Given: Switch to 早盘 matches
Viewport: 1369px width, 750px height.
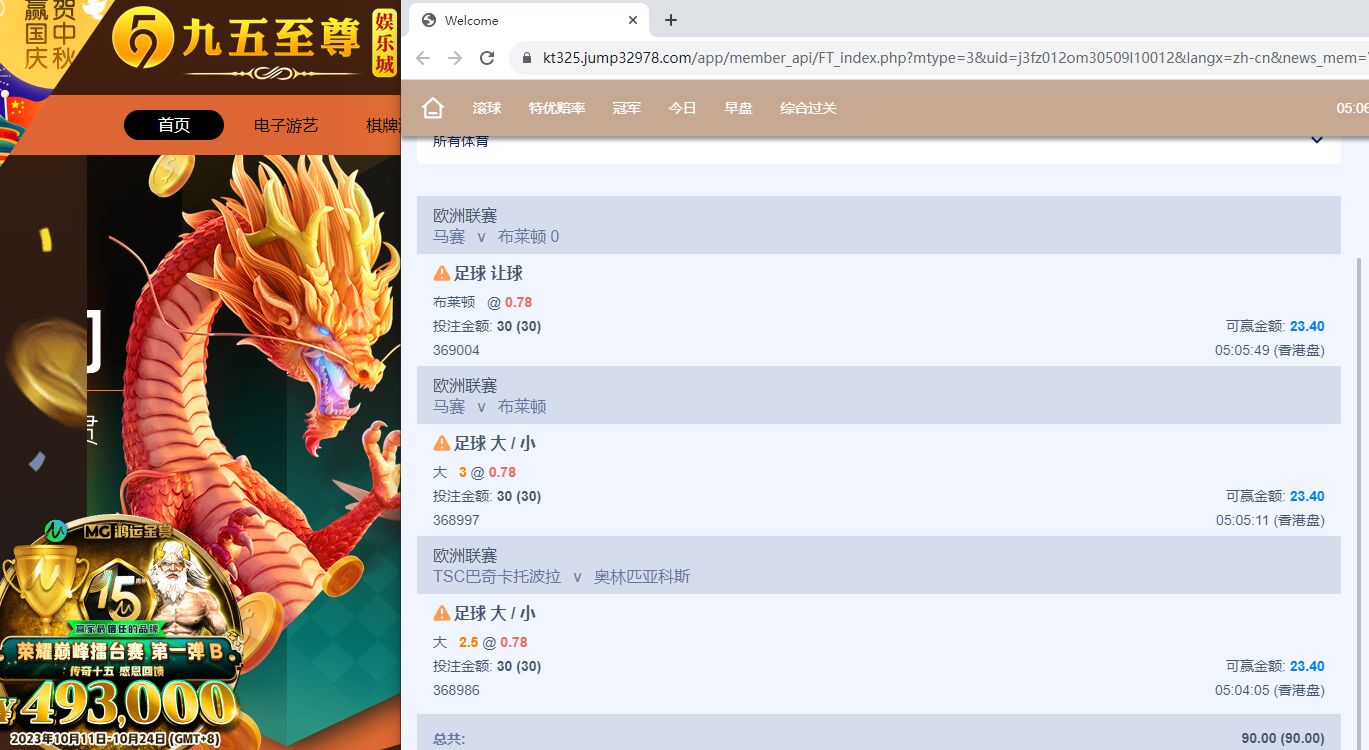Looking at the screenshot, I should click(x=739, y=108).
